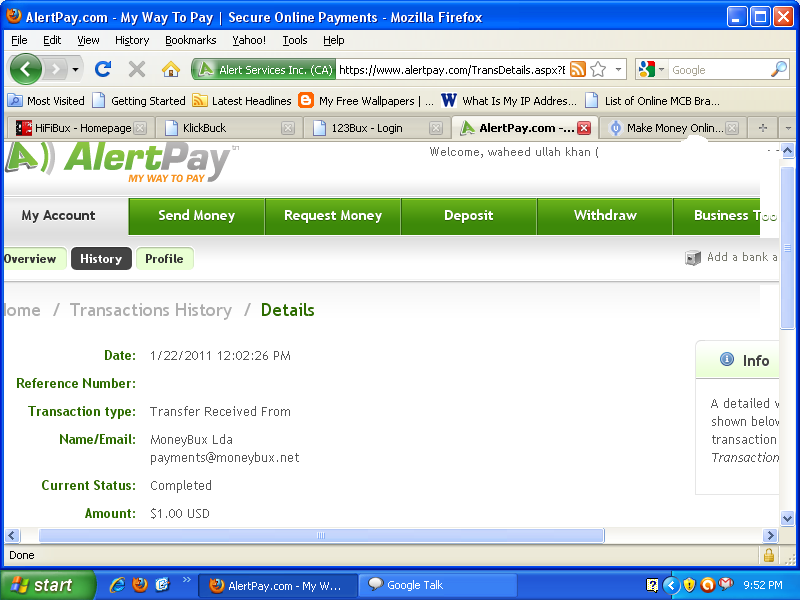The image size is (800, 600).
Task: Close the AlertPay.com tab with red X
Action: pyautogui.click(x=584, y=128)
